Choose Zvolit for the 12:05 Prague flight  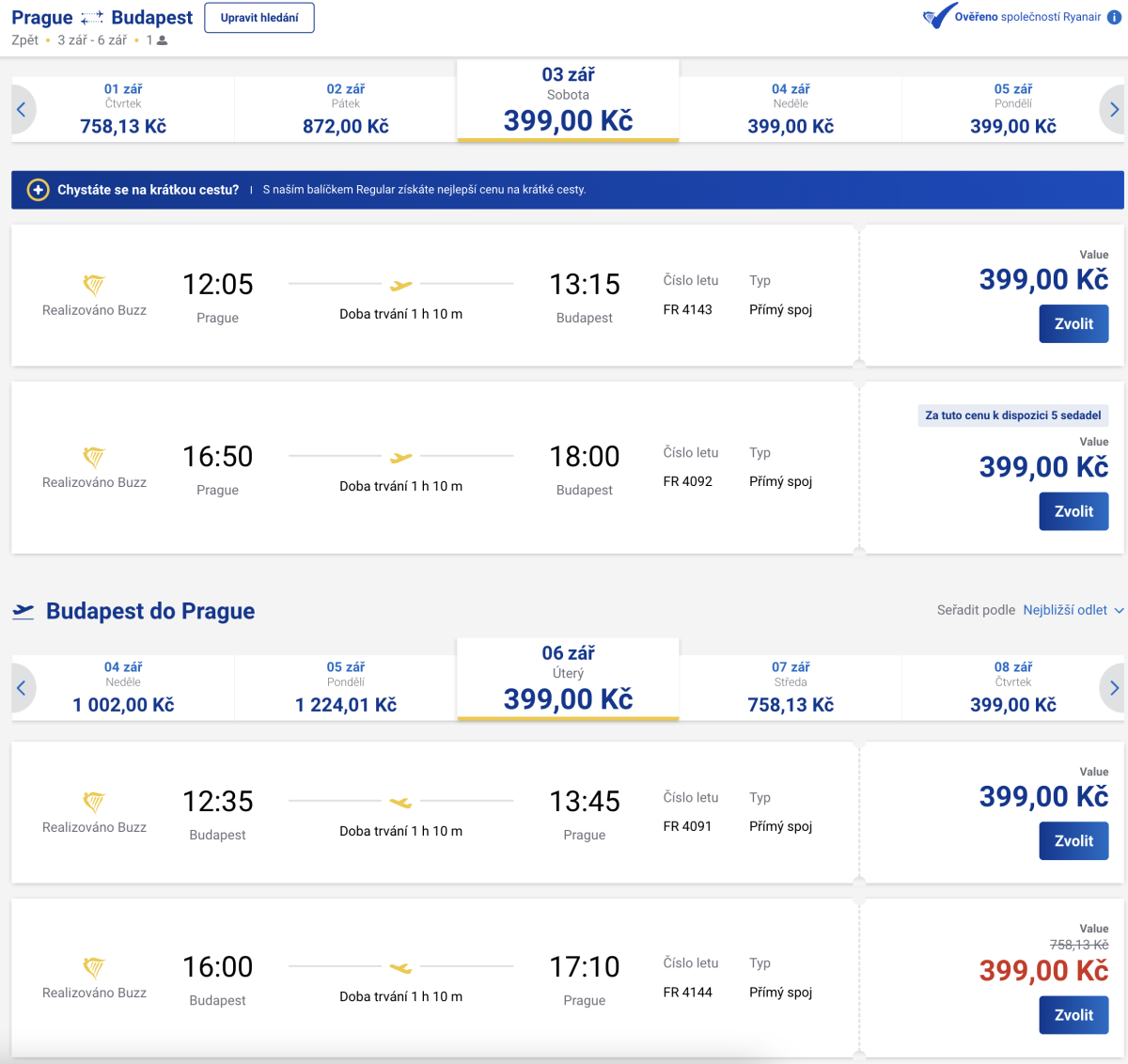[x=1073, y=324]
